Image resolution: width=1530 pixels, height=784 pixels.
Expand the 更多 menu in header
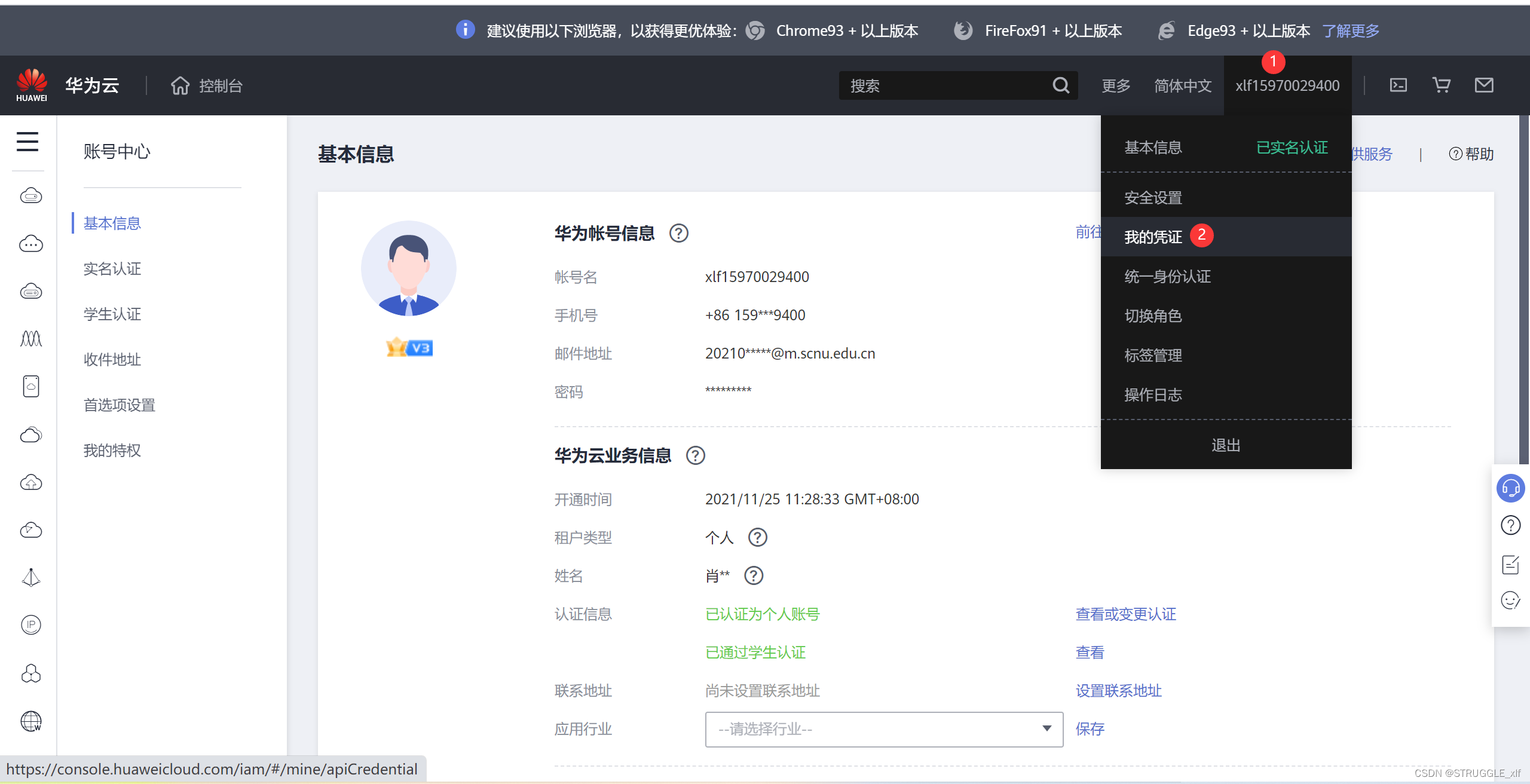[1116, 86]
